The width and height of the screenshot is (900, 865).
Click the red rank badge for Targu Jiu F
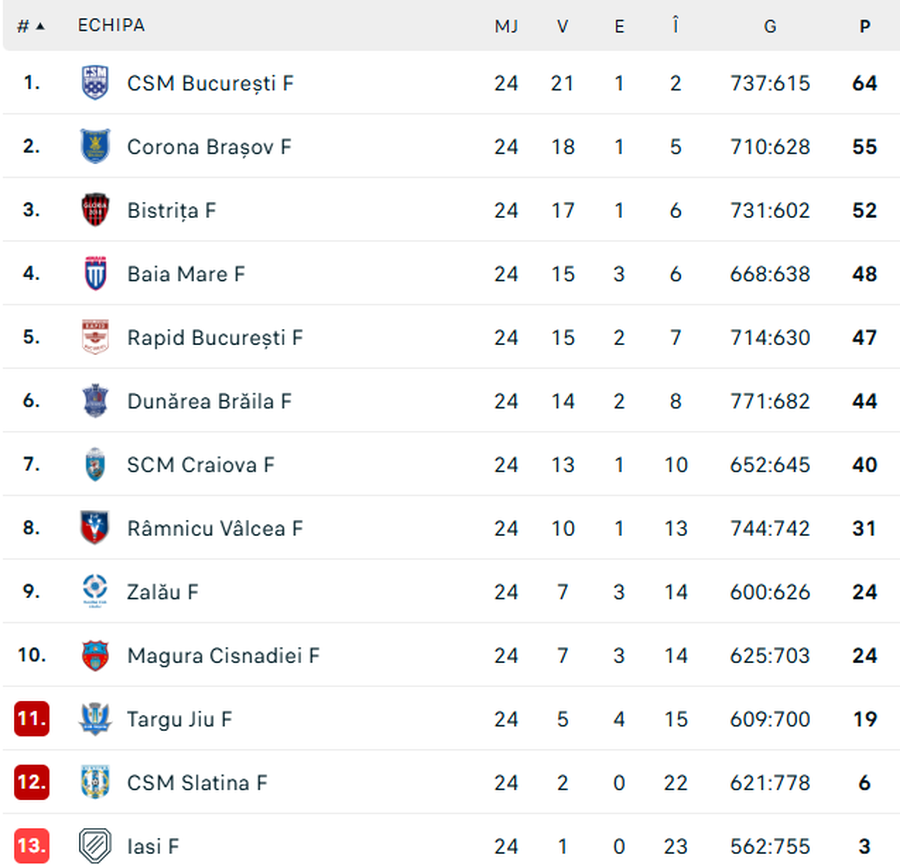coord(30,719)
